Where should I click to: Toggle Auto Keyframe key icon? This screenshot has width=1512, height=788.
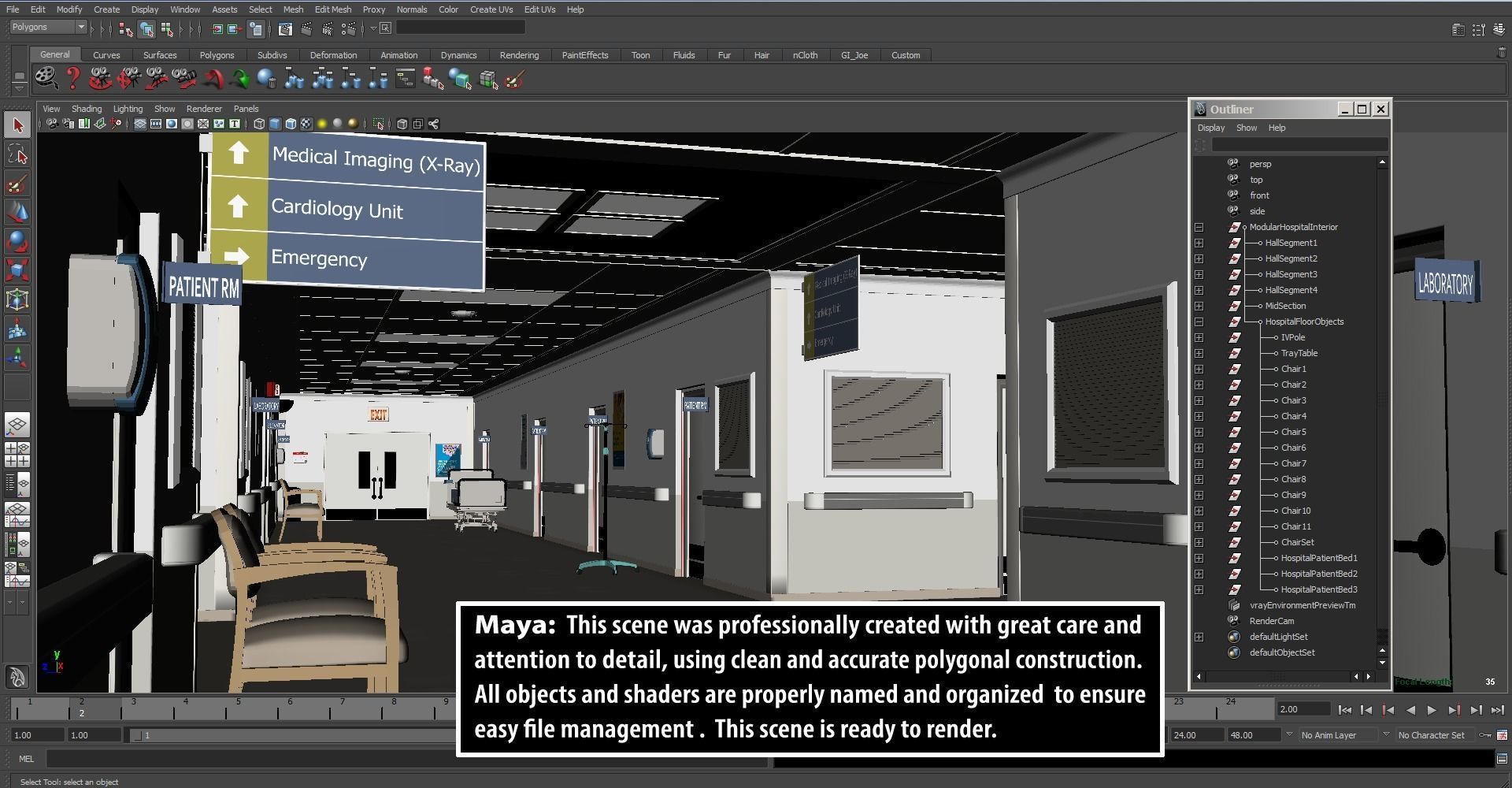[1485, 735]
